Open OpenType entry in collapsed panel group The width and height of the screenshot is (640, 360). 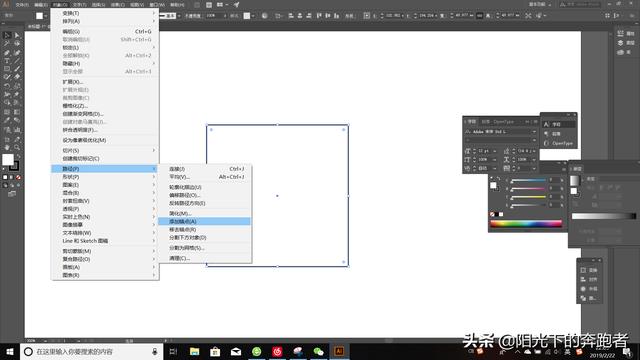click(x=559, y=143)
